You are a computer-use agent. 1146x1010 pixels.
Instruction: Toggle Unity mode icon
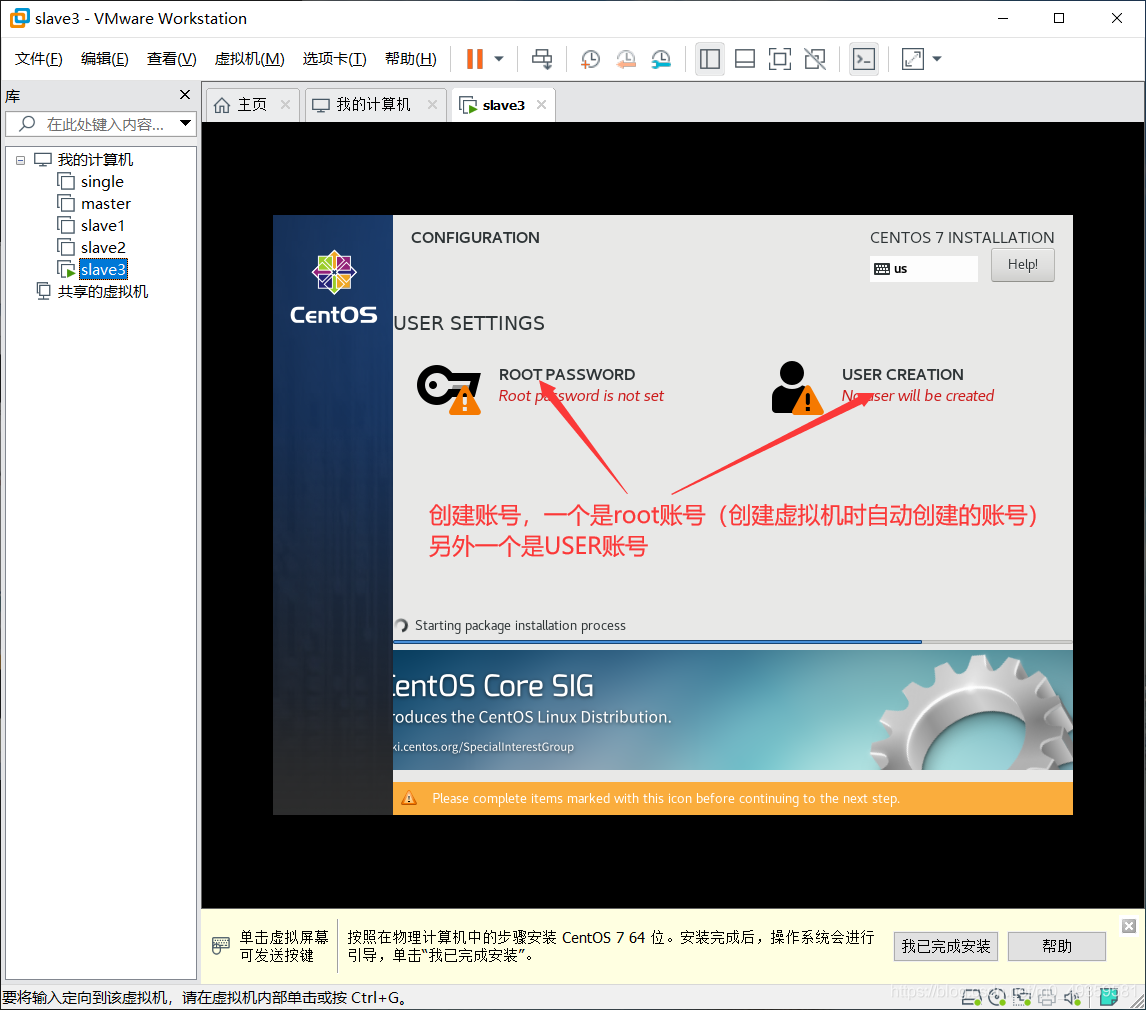815,59
